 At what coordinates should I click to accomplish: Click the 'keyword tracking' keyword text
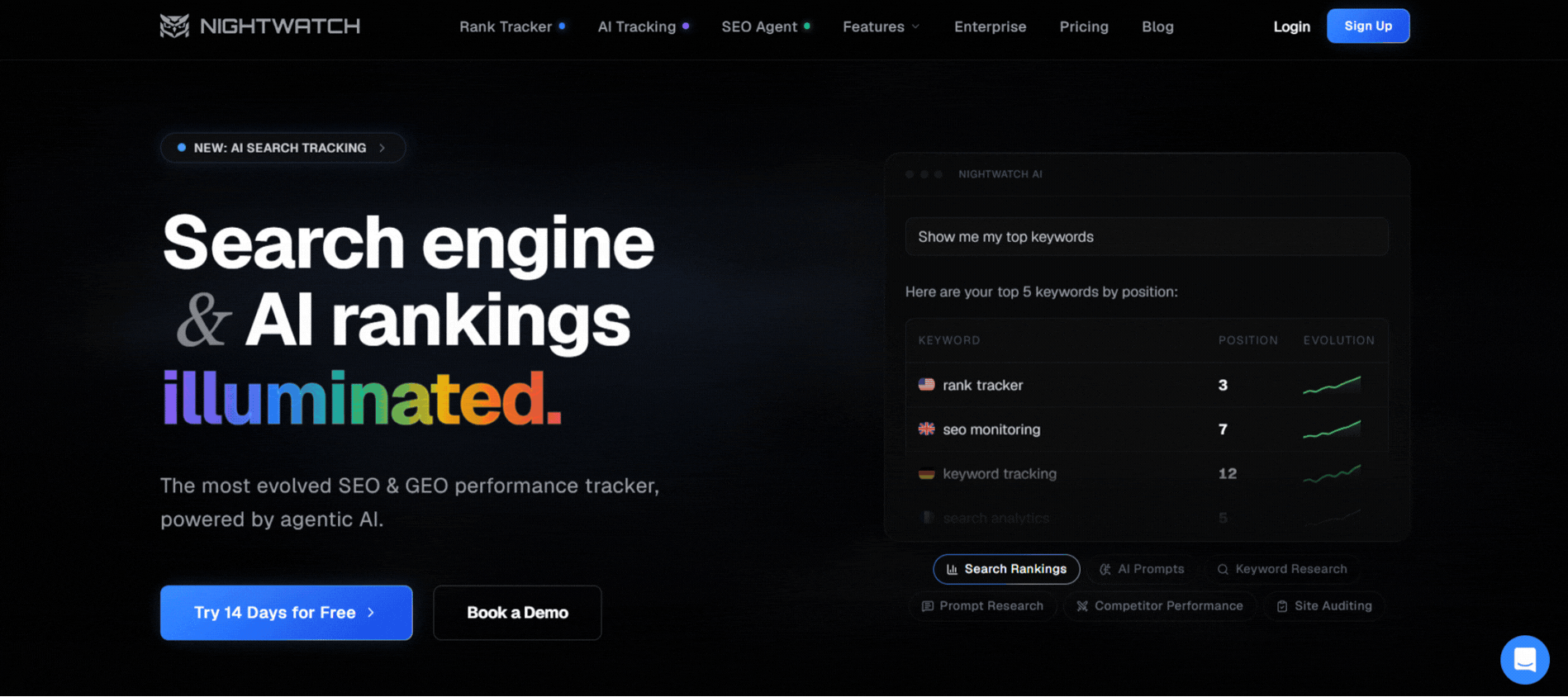[1000, 474]
